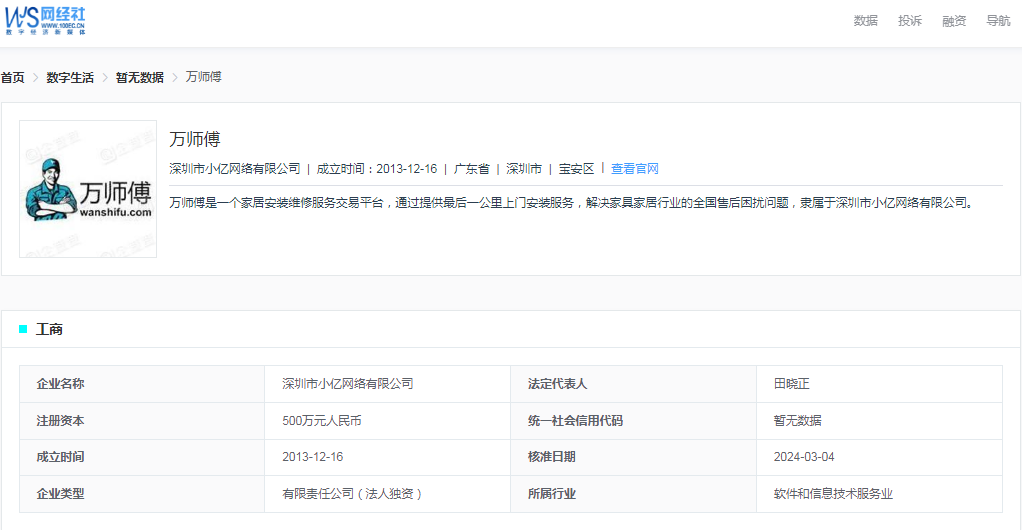Click the 万师傅 company title heading
Viewport: 1022px width, 530px height.
click(194, 139)
